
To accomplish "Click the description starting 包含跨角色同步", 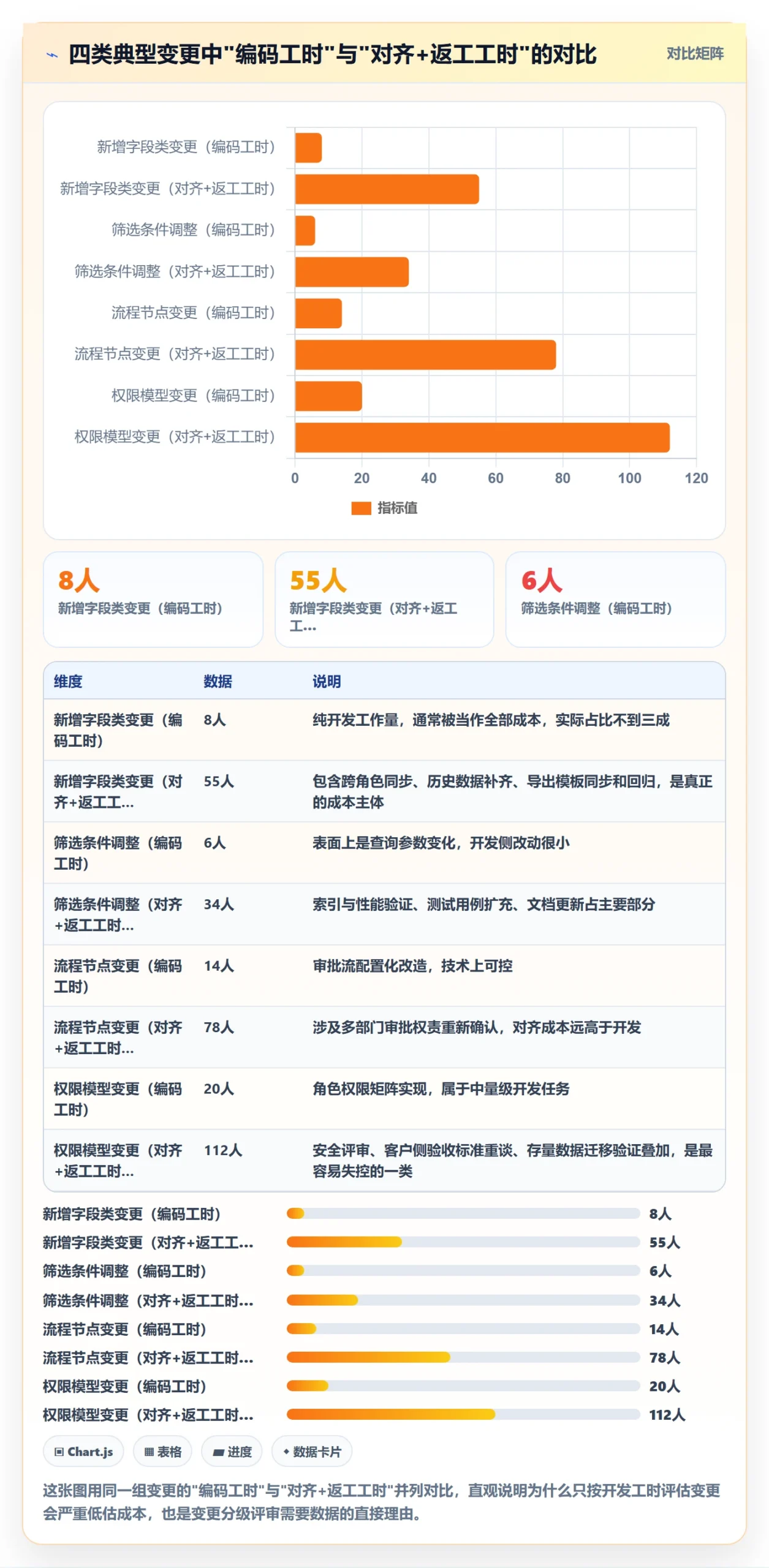I will coord(512,791).
